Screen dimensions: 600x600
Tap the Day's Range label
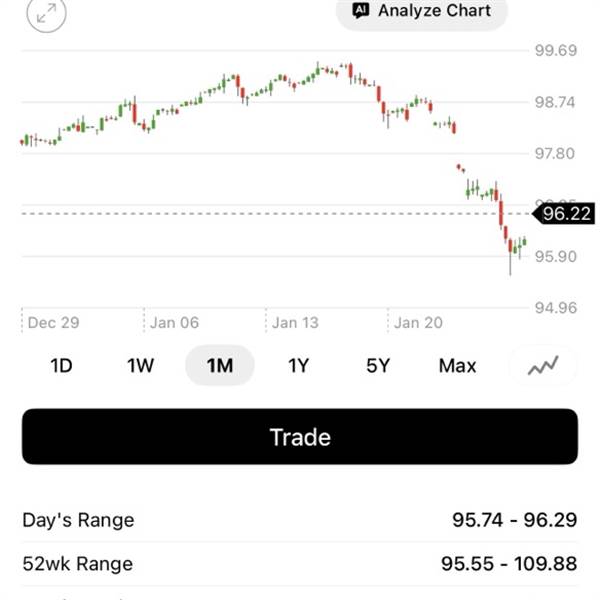tap(78, 520)
